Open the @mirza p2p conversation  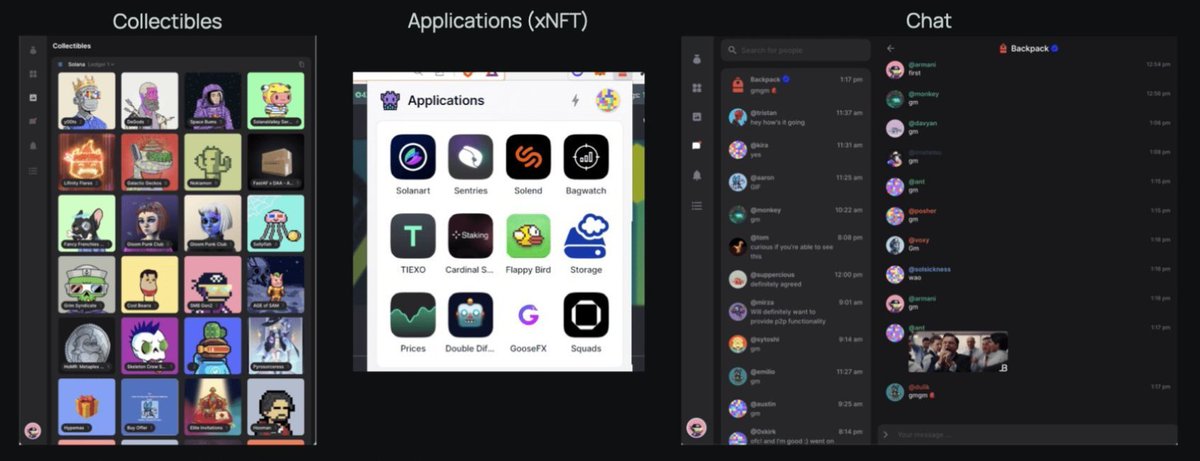coord(796,311)
